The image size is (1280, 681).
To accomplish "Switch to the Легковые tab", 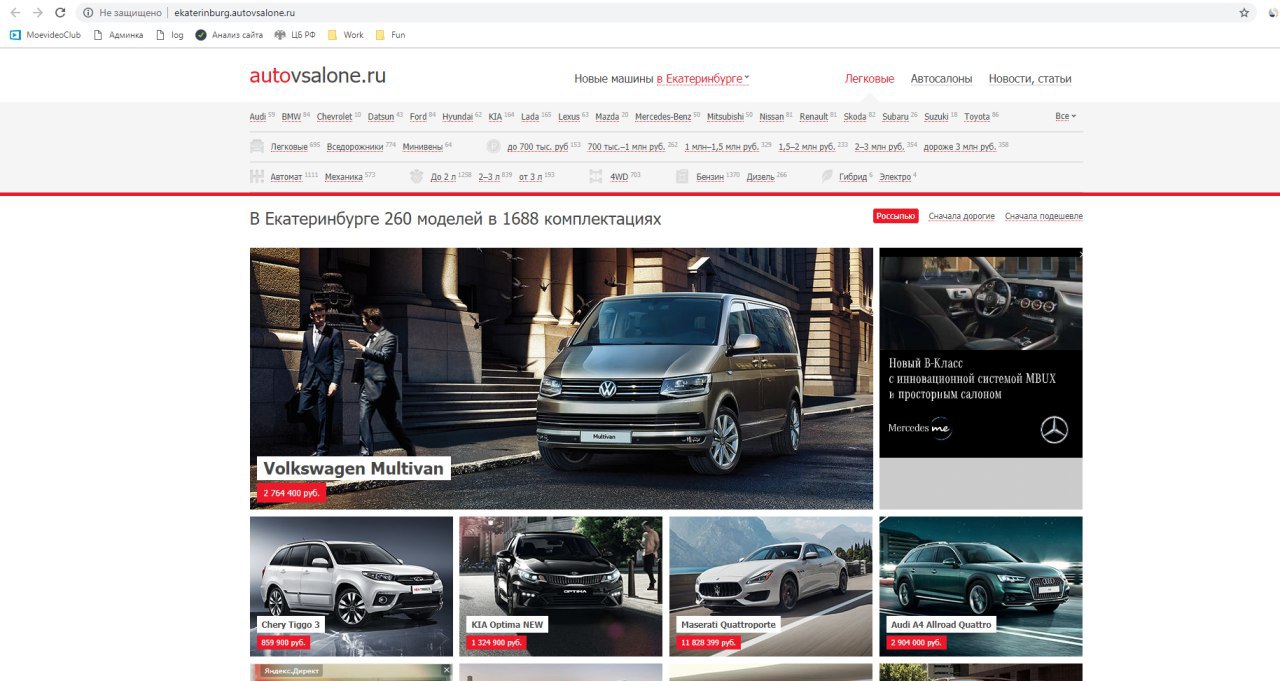I will coord(869,79).
